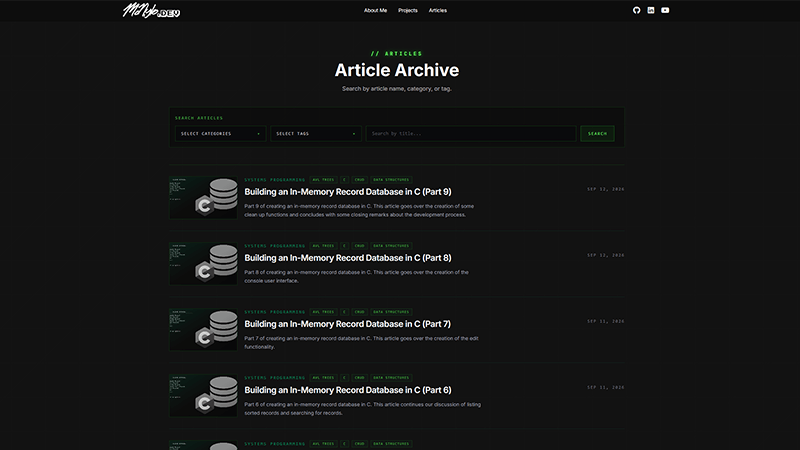Go to the Articles nav link
Screen dimensions: 800x450
[437, 10]
